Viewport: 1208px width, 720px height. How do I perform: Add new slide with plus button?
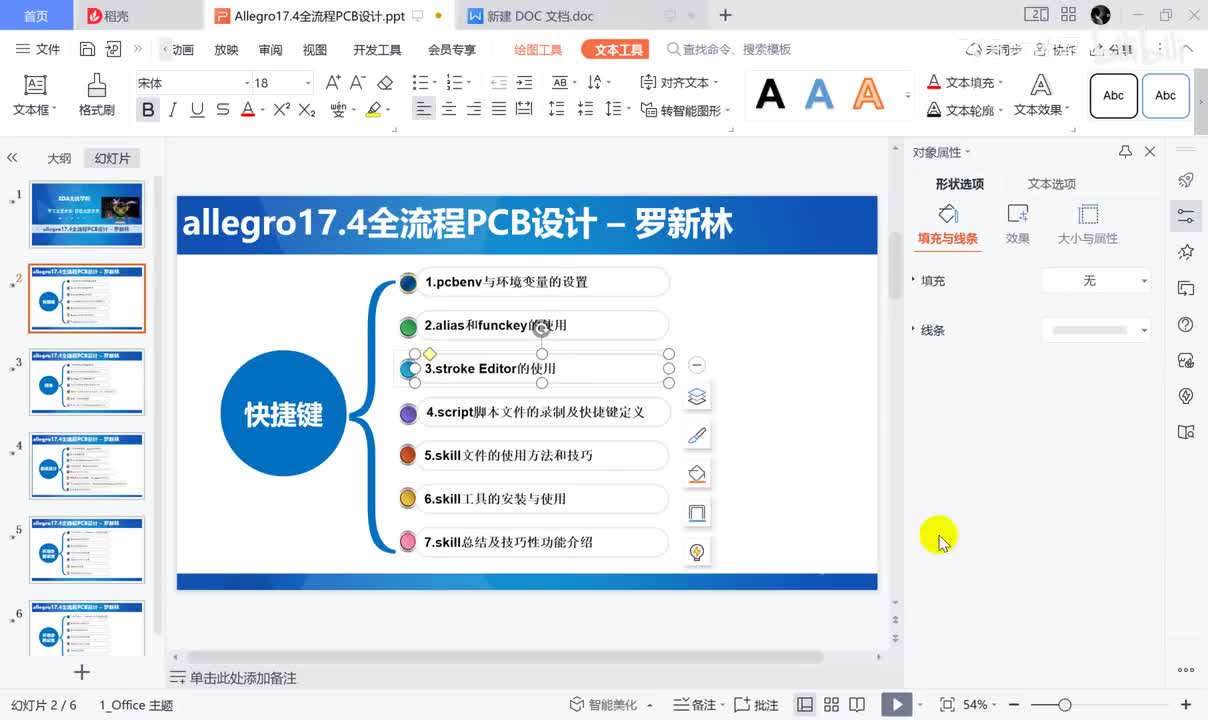tap(82, 672)
